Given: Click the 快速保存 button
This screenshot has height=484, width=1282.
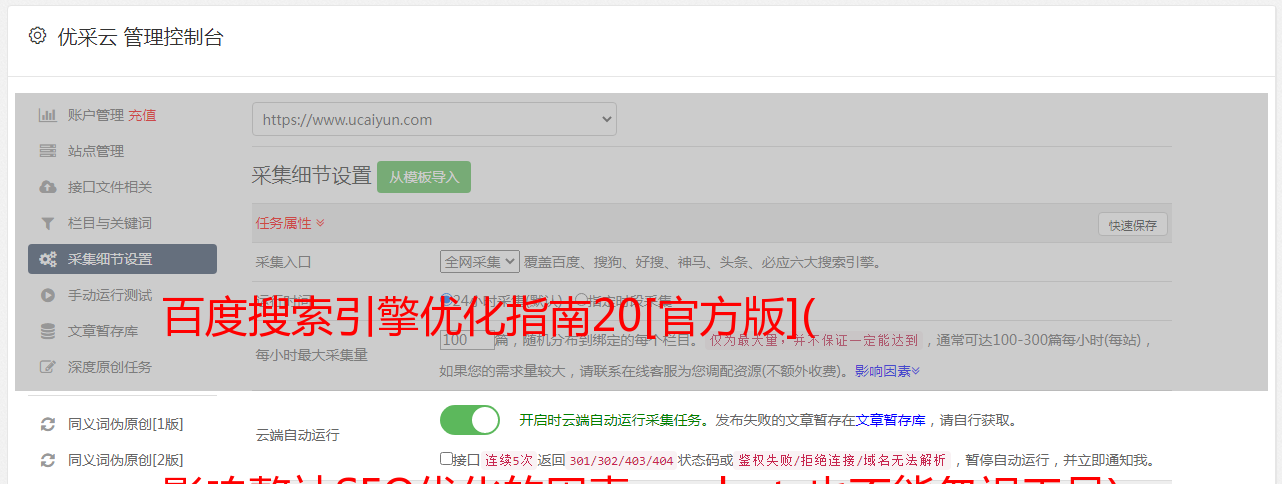Looking at the screenshot, I should 1132,225.
